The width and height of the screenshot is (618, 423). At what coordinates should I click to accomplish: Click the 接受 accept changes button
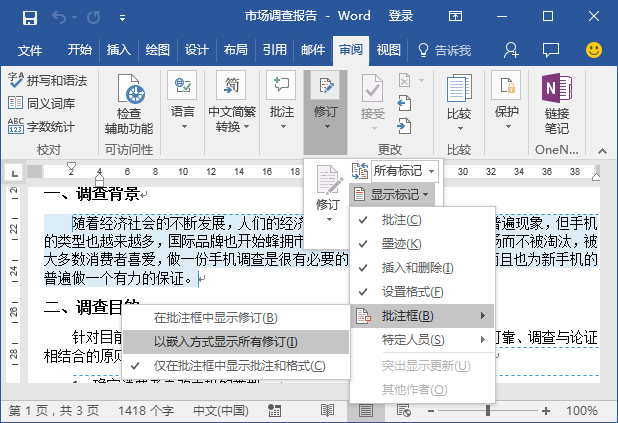(372, 103)
